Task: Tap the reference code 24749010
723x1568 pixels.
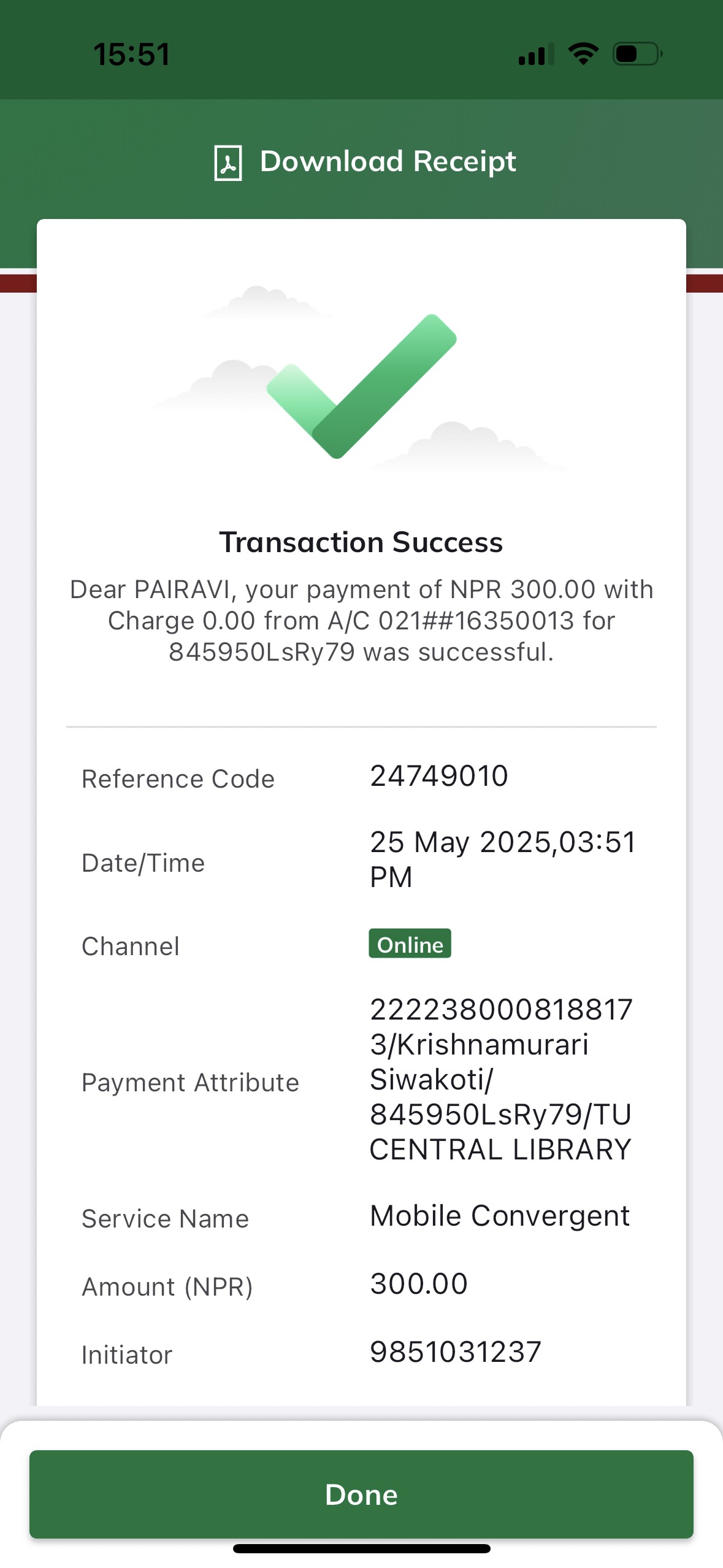Action: pyautogui.click(x=439, y=776)
